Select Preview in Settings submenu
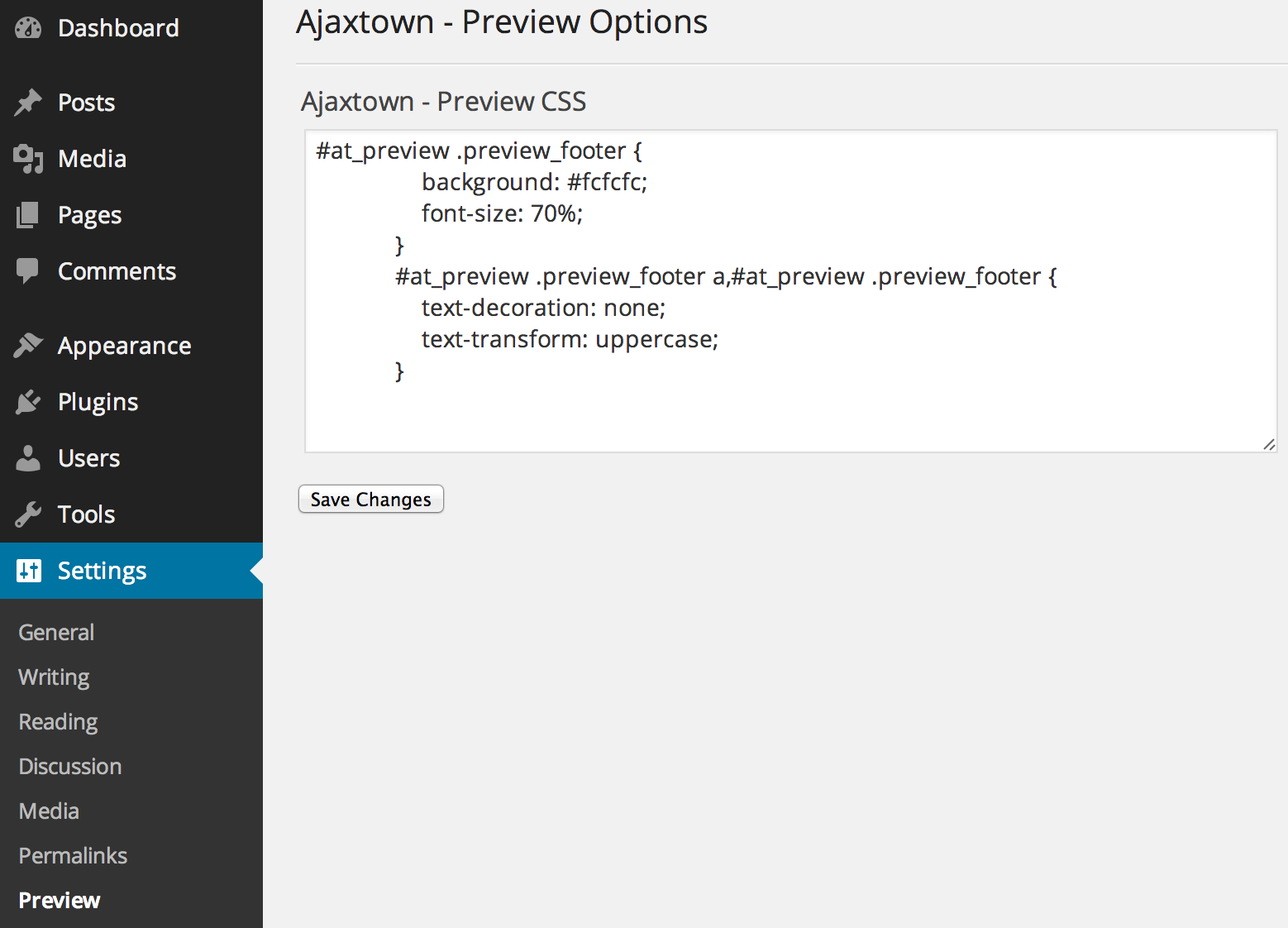1288x928 pixels. click(x=60, y=901)
